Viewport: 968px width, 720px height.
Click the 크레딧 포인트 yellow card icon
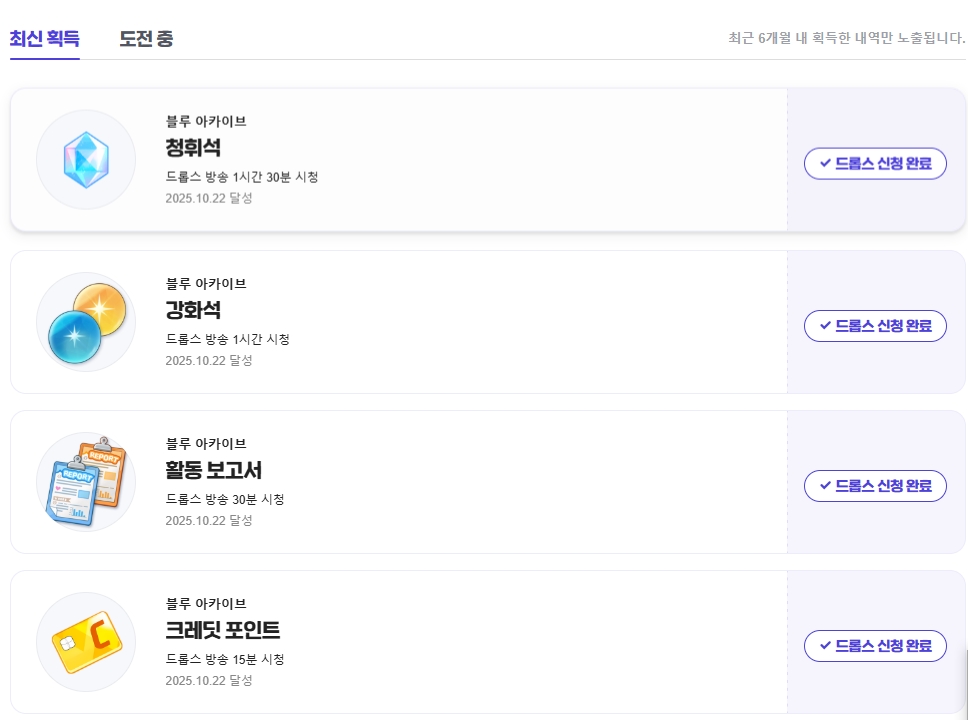coord(86,642)
